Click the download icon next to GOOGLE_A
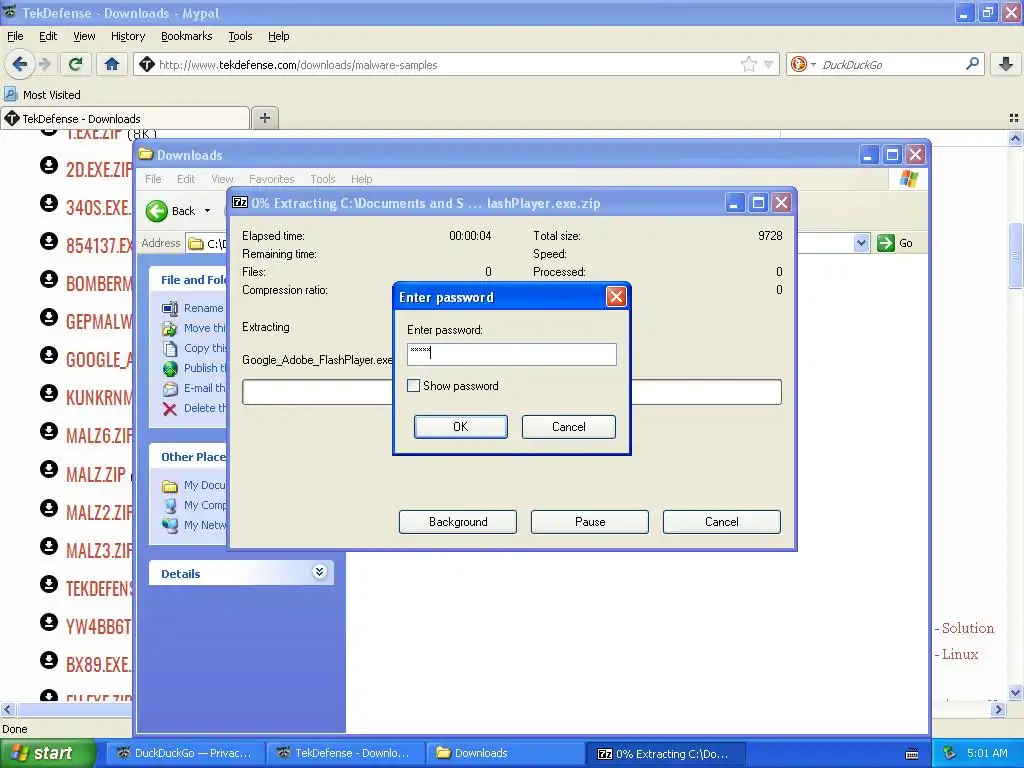This screenshot has width=1024, height=768. click(48, 355)
